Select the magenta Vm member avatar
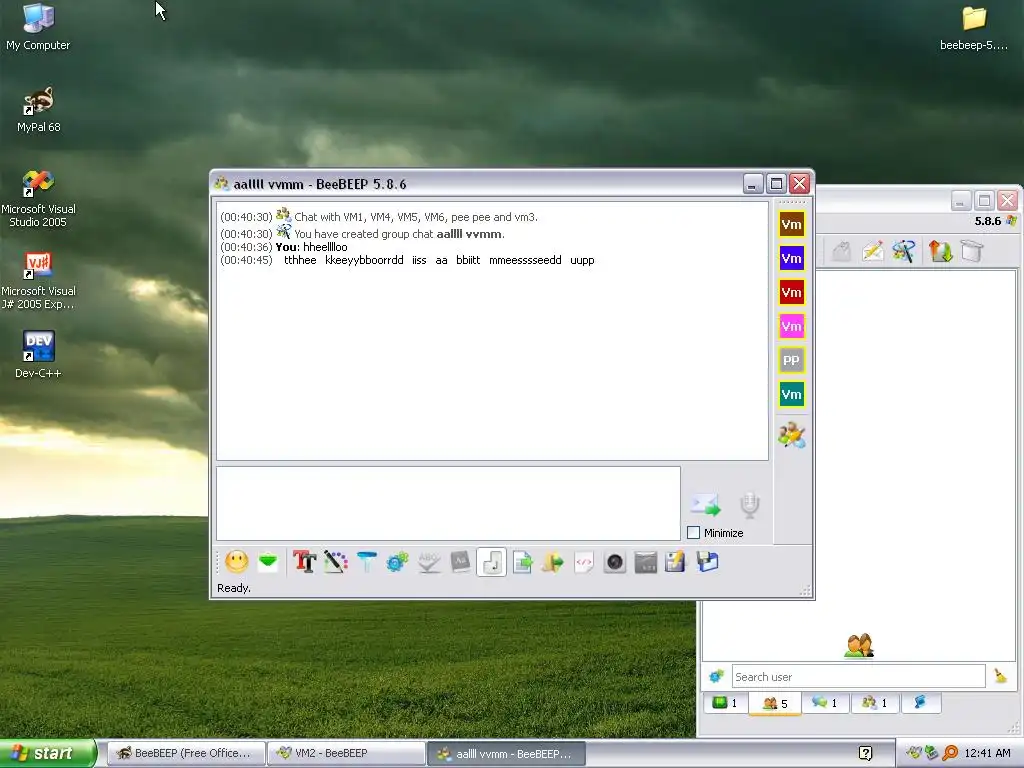 pos(792,327)
